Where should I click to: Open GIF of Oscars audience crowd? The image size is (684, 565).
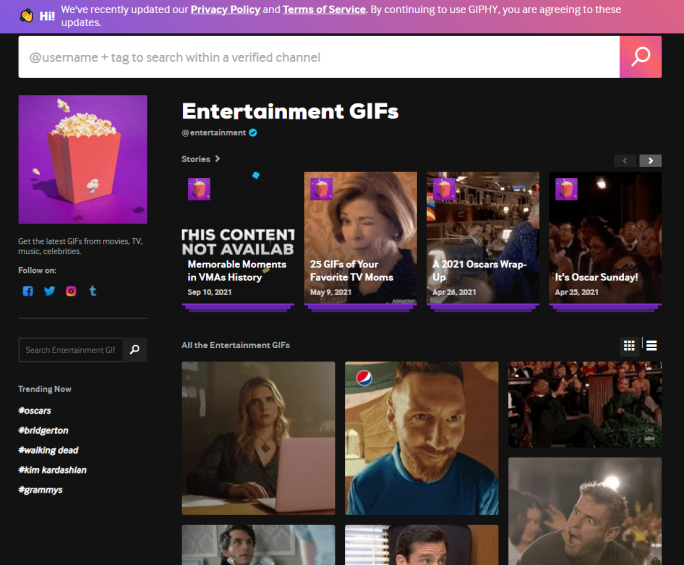(x=585, y=404)
